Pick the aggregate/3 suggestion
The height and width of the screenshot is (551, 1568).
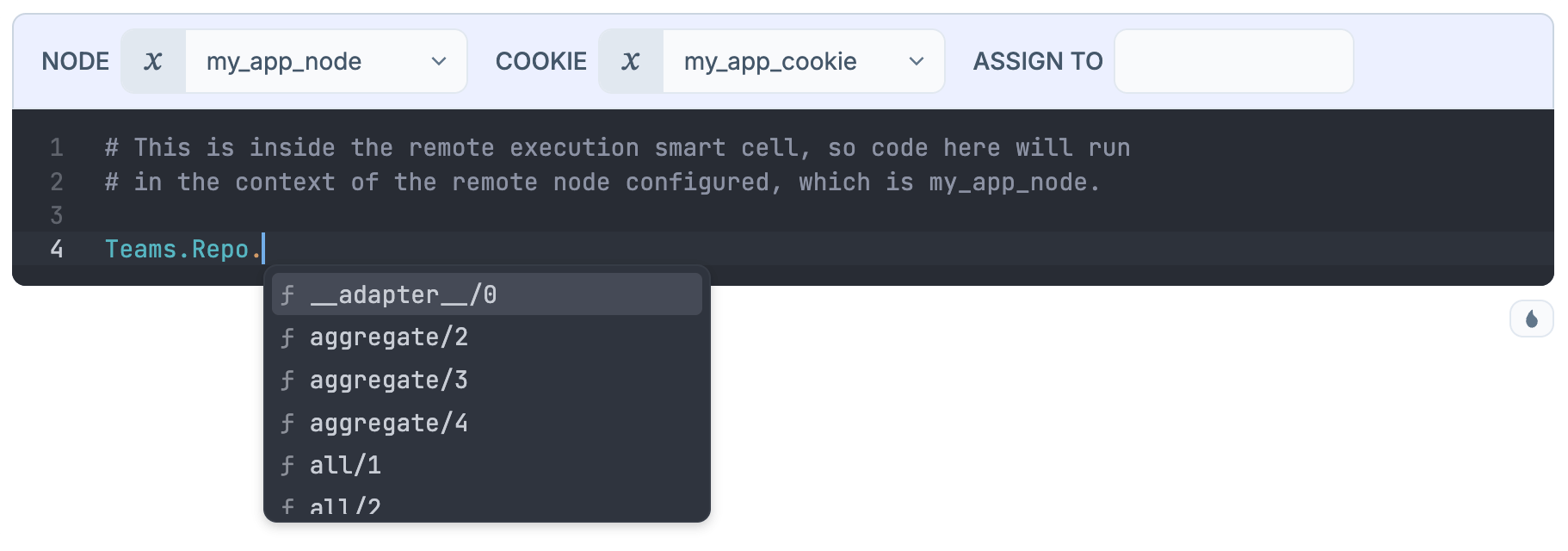click(x=389, y=380)
